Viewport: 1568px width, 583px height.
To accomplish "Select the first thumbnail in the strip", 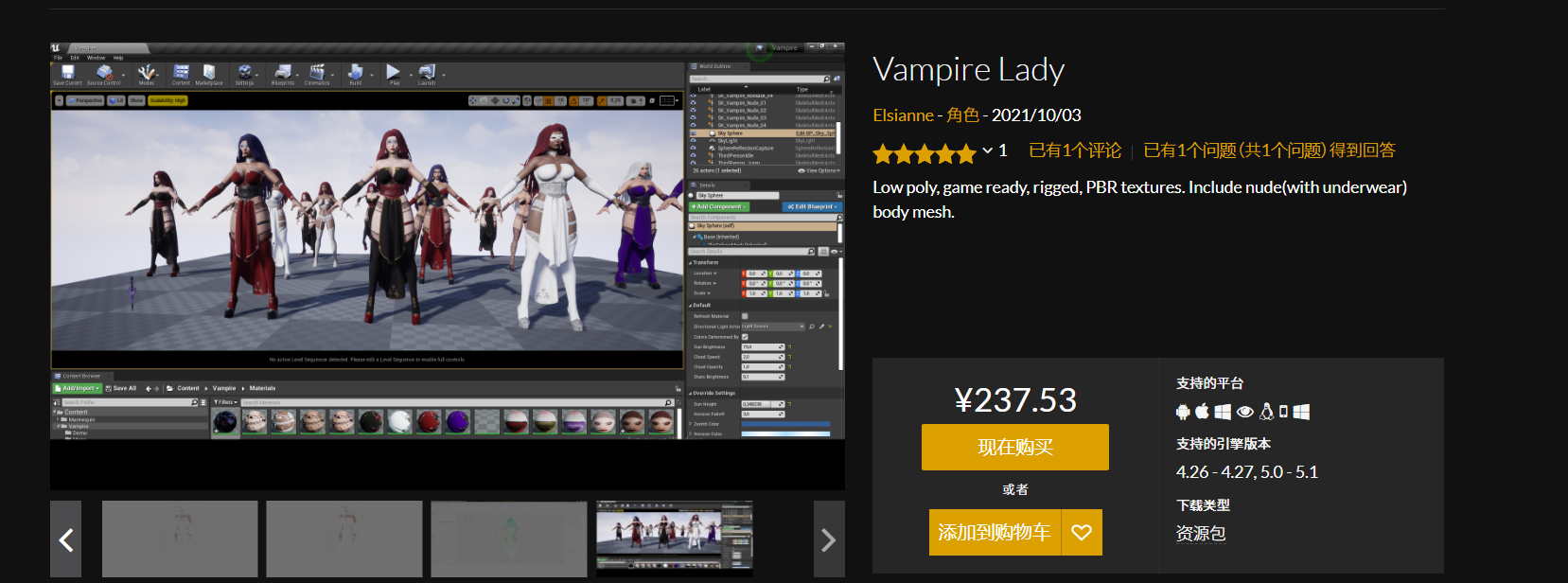I will pos(180,539).
